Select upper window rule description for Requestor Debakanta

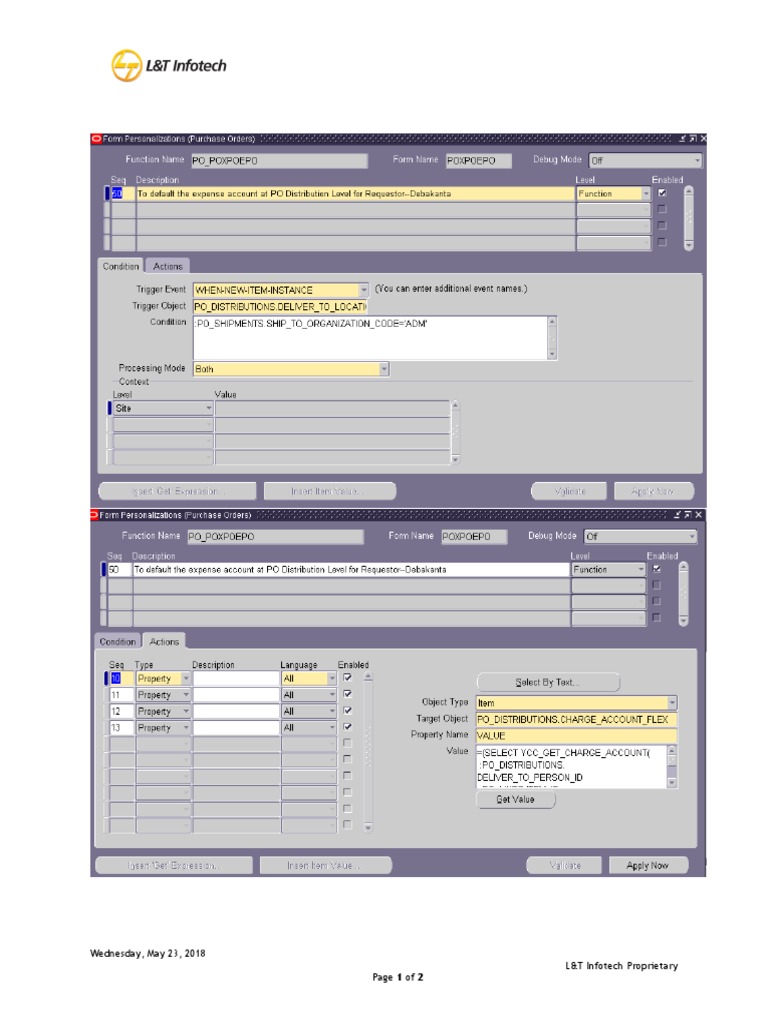click(355, 194)
